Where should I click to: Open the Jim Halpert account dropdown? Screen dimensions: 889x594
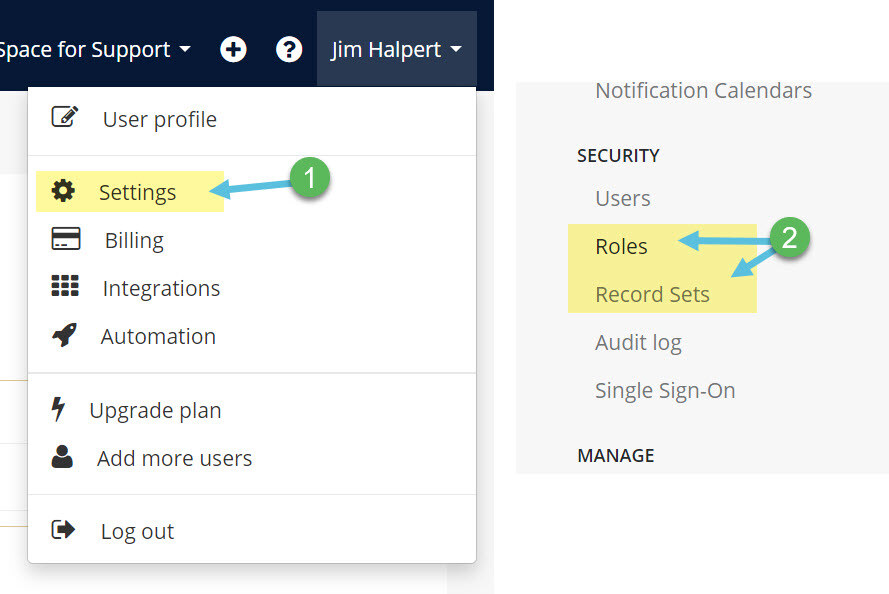(396, 48)
